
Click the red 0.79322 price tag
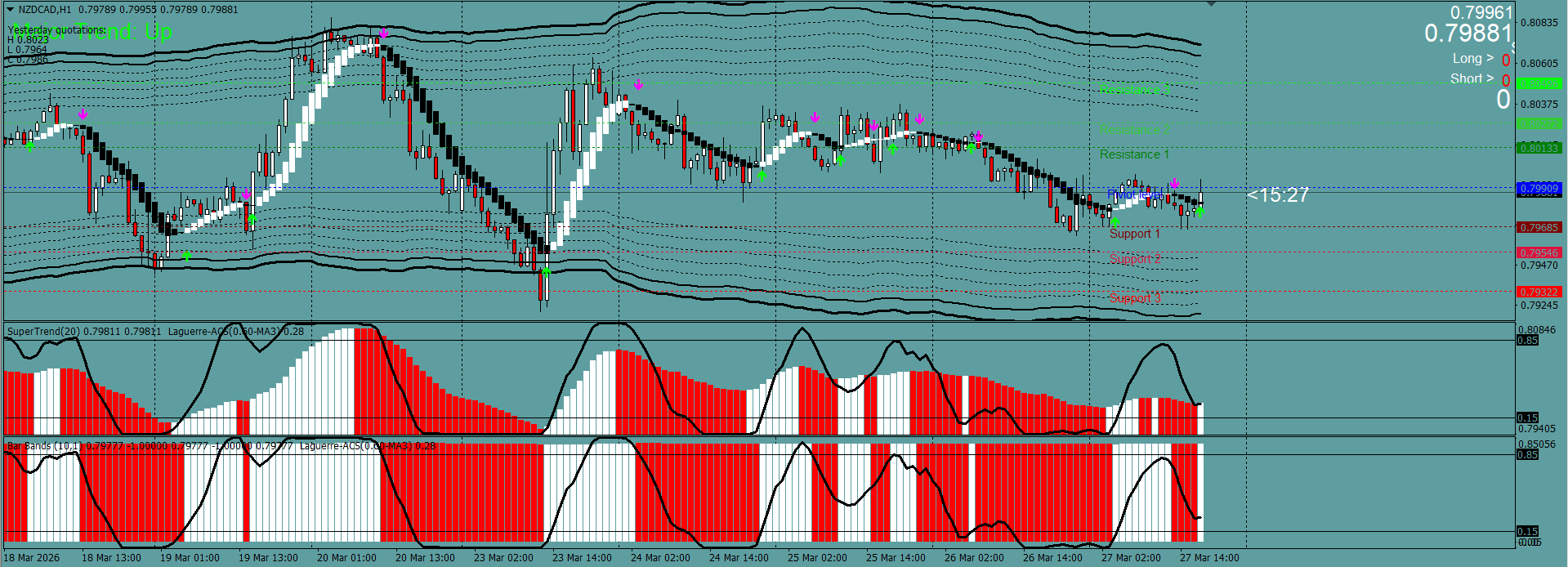(x=1539, y=292)
